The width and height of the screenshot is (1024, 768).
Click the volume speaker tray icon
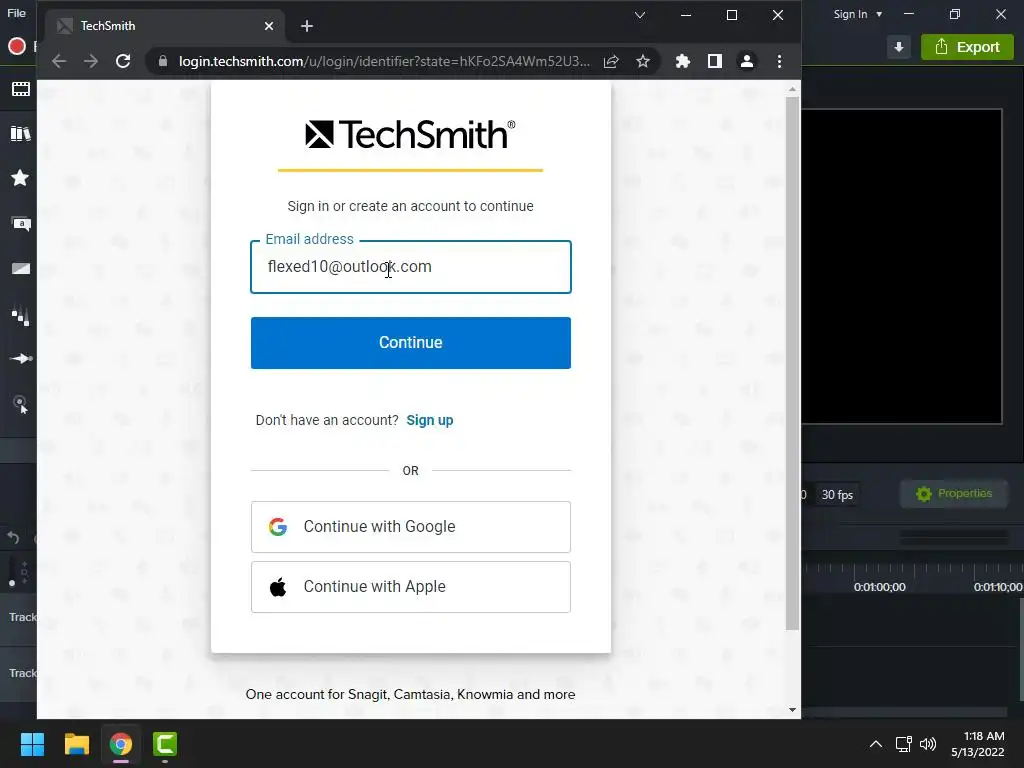(928, 744)
